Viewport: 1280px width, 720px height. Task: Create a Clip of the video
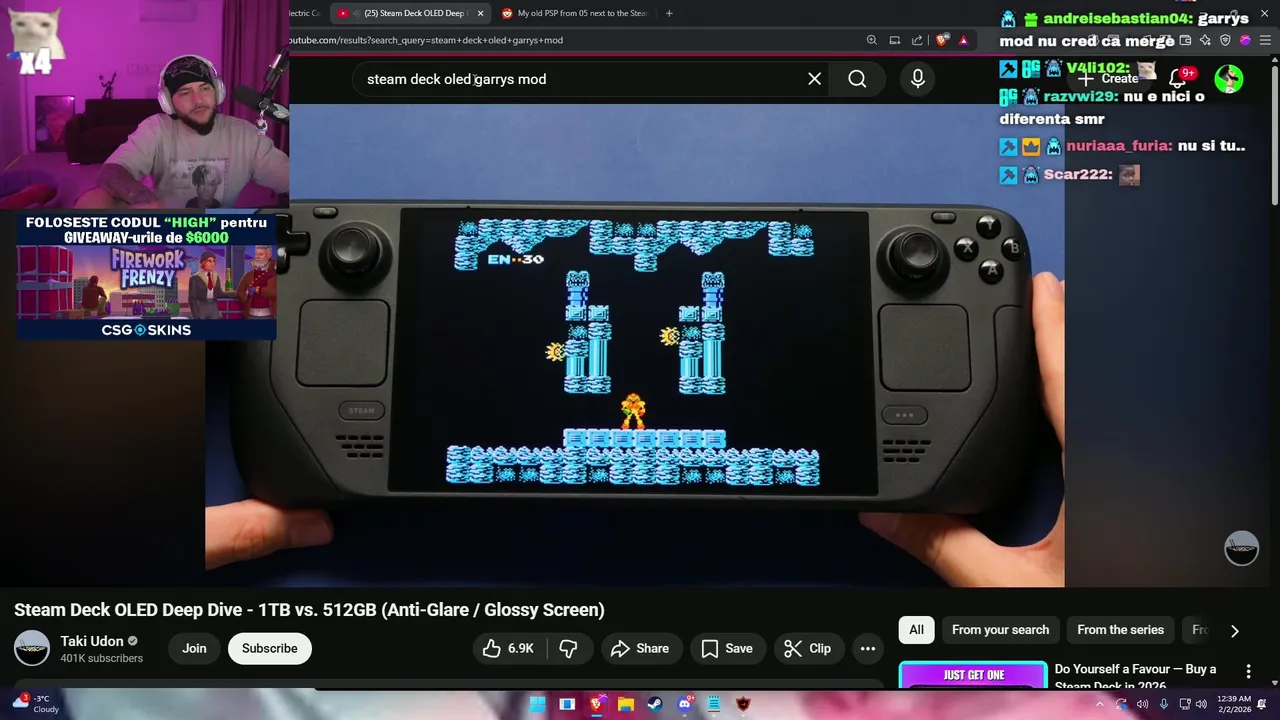808,649
